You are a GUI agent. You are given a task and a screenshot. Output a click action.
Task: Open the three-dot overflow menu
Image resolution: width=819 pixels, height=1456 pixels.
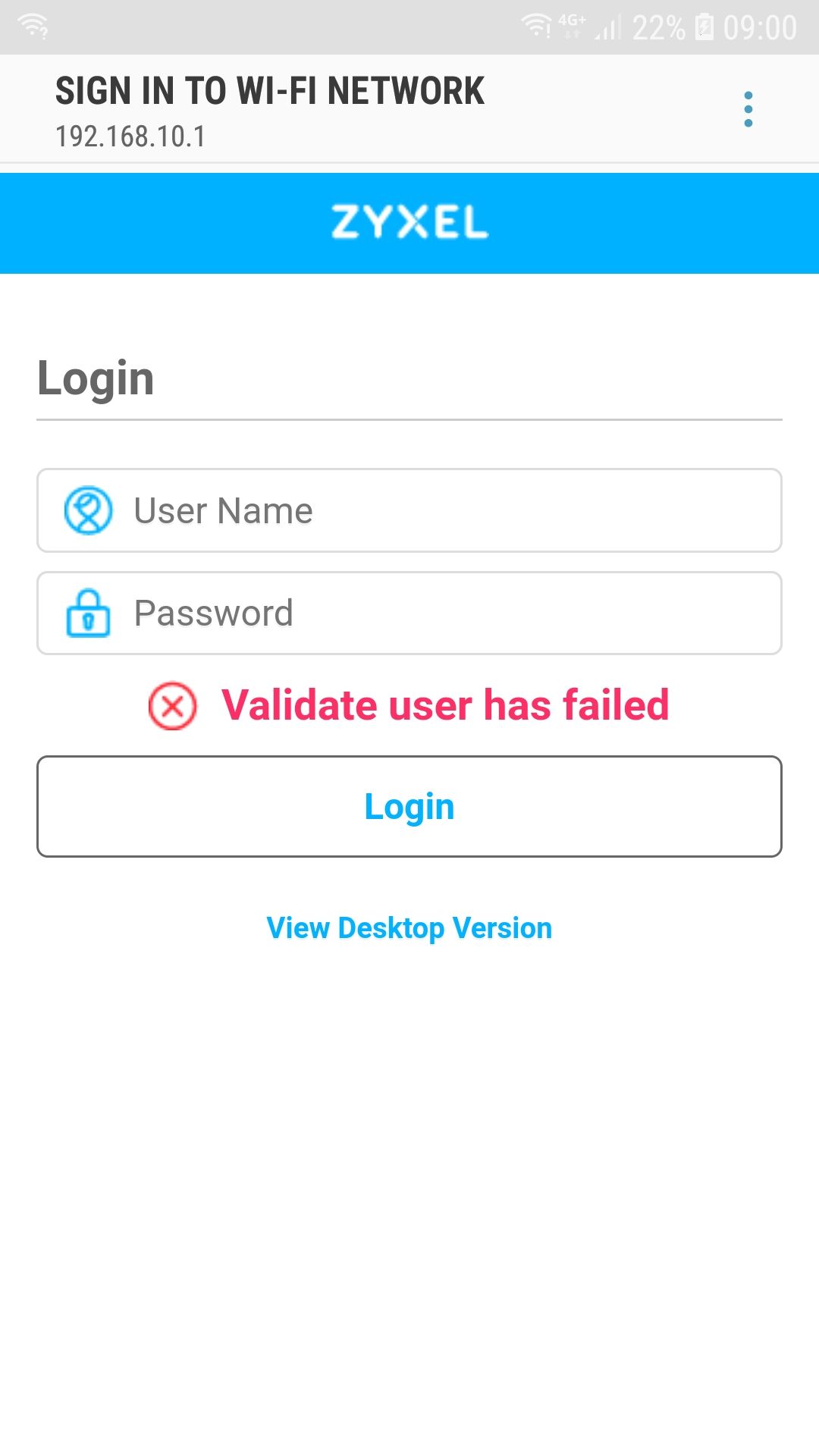pyautogui.click(x=748, y=109)
